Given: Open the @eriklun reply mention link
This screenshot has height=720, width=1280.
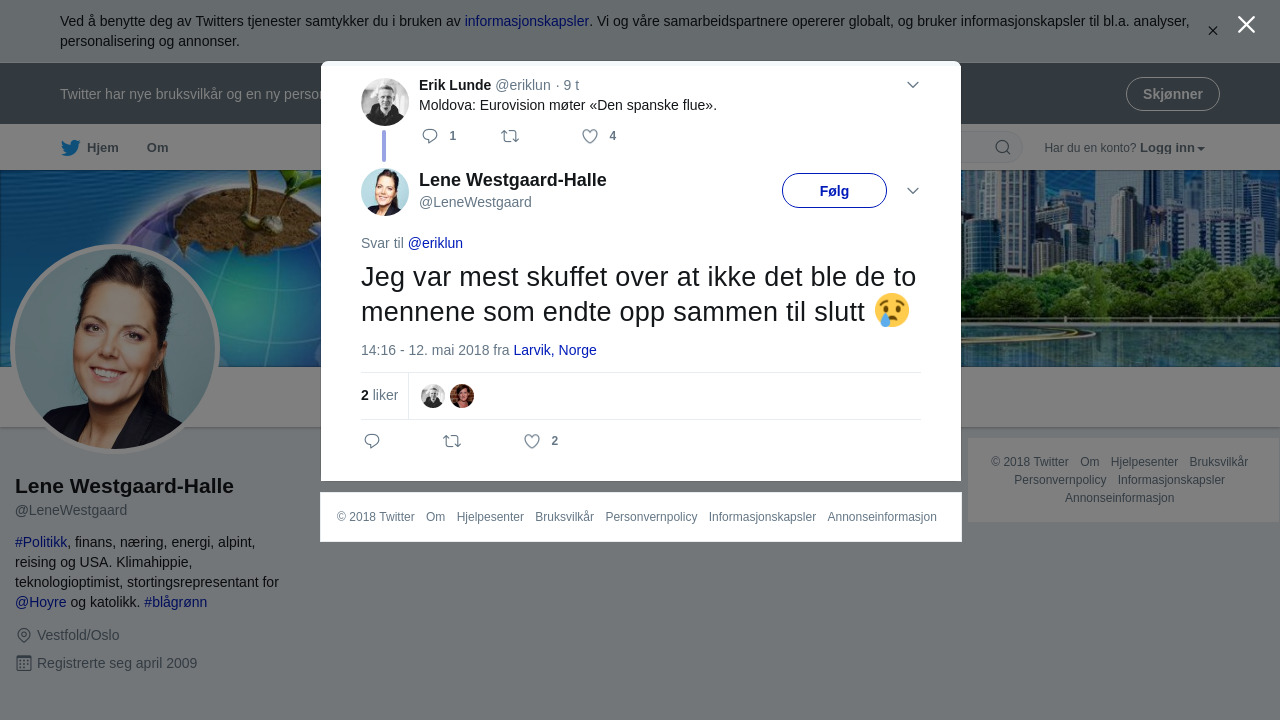Looking at the screenshot, I should click(x=435, y=243).
